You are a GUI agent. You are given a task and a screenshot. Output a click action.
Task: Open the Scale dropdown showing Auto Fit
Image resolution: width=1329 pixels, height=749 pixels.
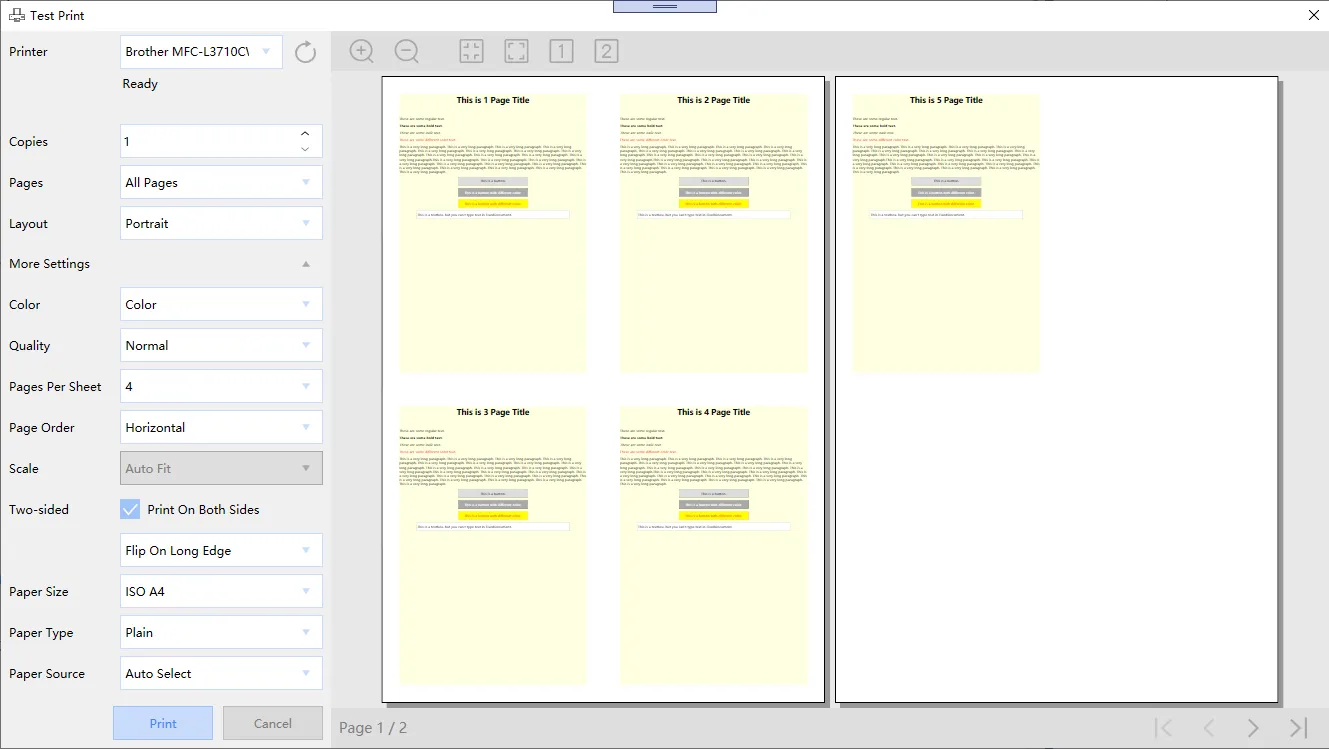pyautogui.click(x=221, y=469)
